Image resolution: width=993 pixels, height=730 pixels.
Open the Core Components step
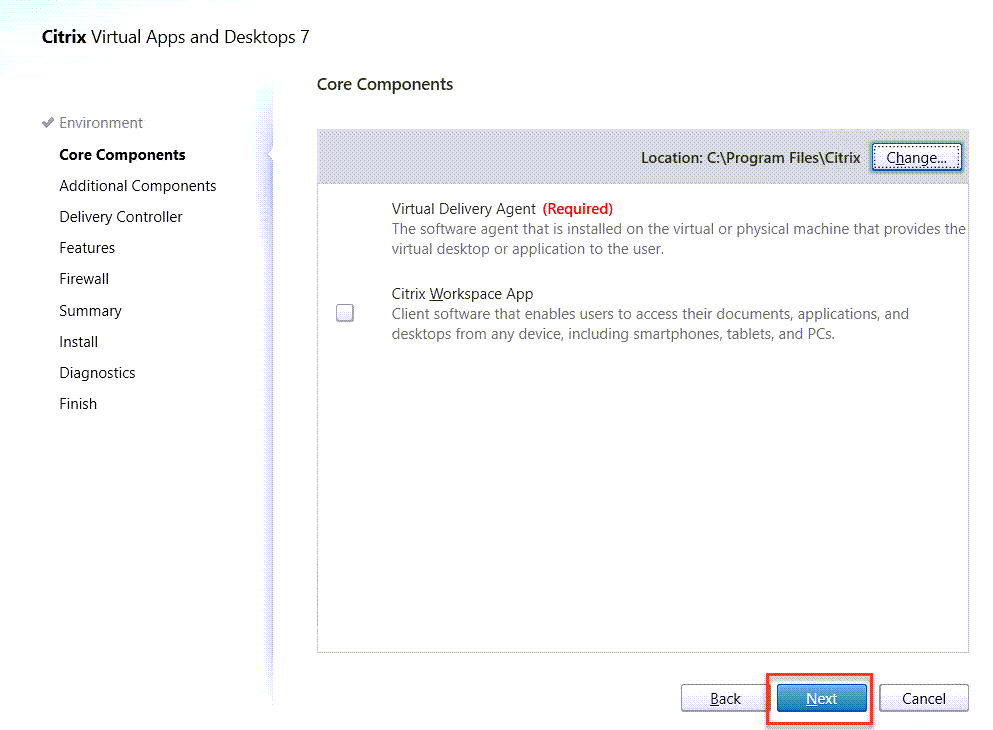122,155
